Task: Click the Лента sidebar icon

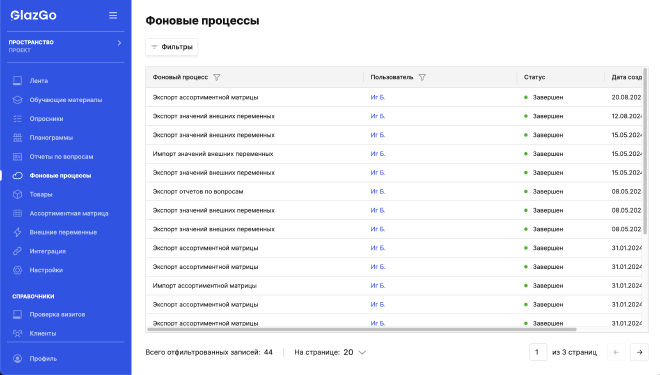Action: coord(17,81)
